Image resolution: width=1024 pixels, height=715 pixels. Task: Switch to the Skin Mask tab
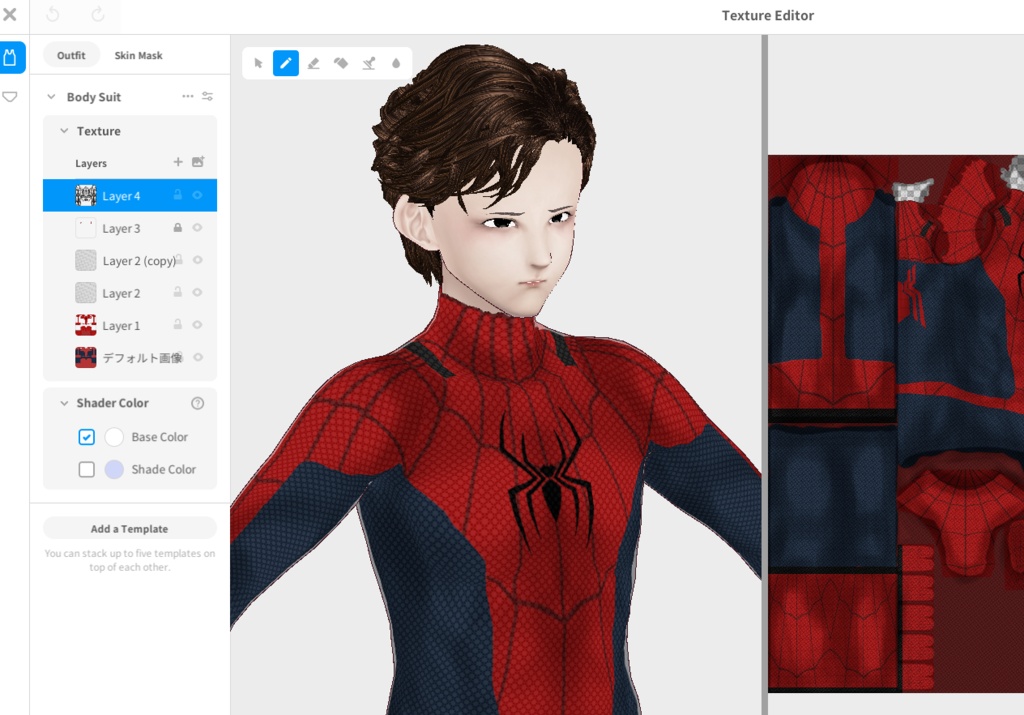(x=138, y=56)
